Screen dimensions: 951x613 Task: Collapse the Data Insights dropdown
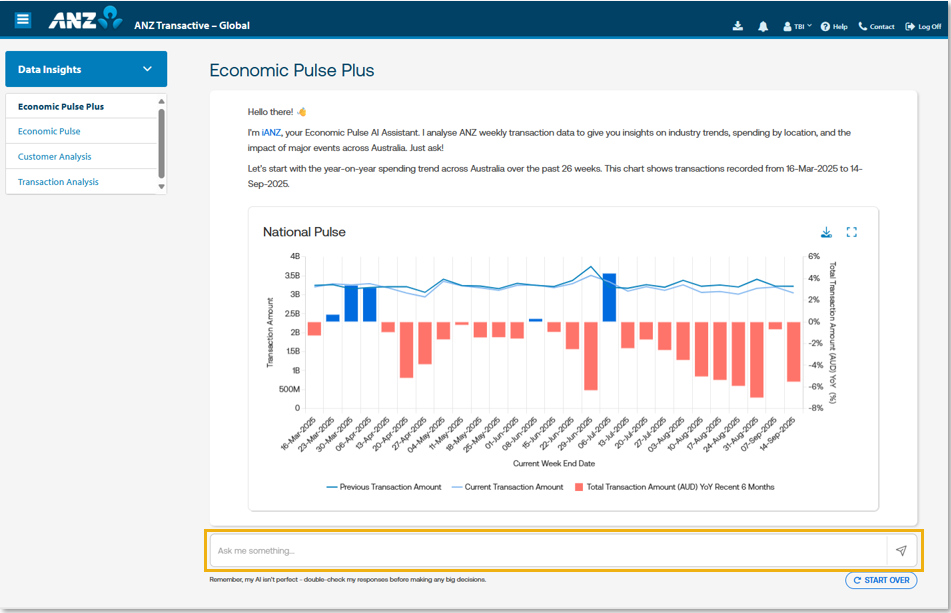coord(147,69)
